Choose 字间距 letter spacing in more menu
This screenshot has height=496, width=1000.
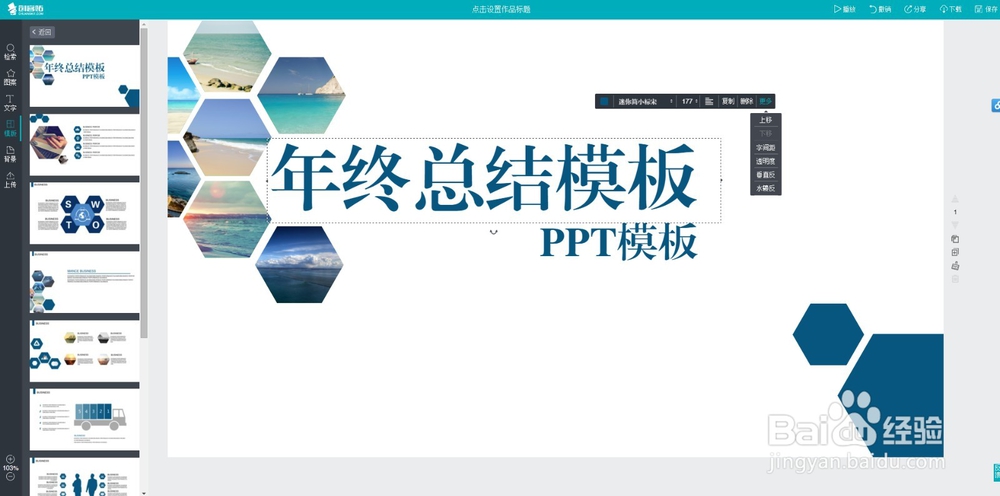[765, 147]
